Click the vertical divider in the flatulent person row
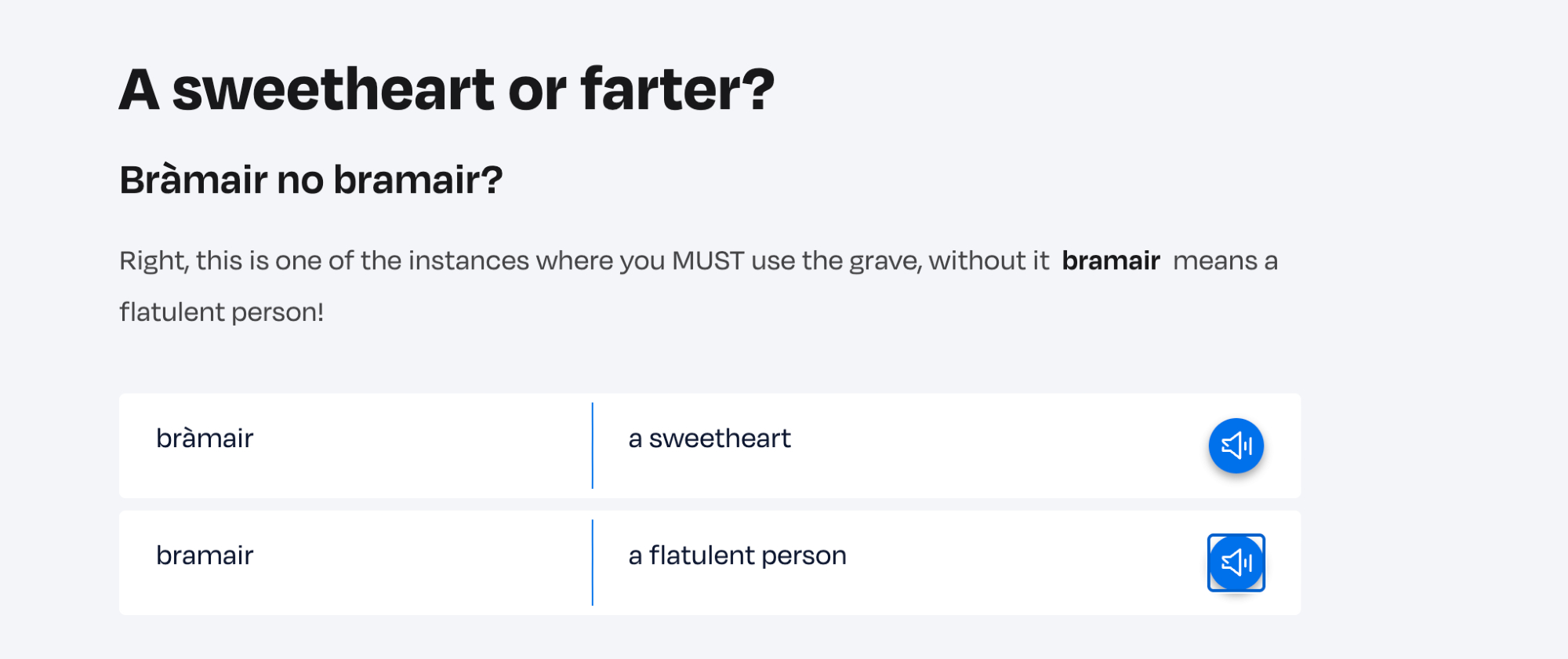This screenshot has height=659, width=1568. 593,563
